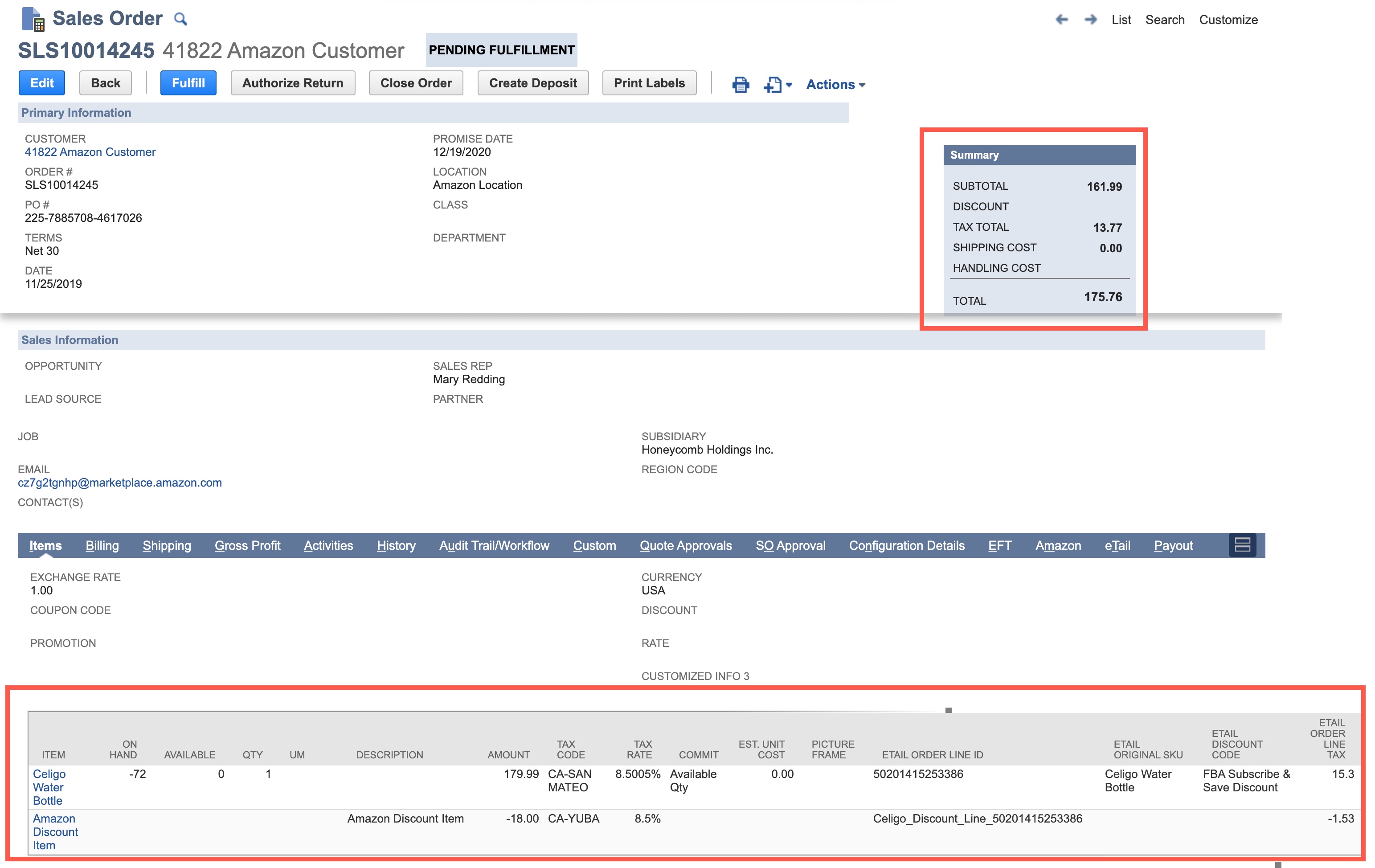Click the Sales Order document icon
The height and width of the screenshot is (868, 1375).
click(33, 19)
